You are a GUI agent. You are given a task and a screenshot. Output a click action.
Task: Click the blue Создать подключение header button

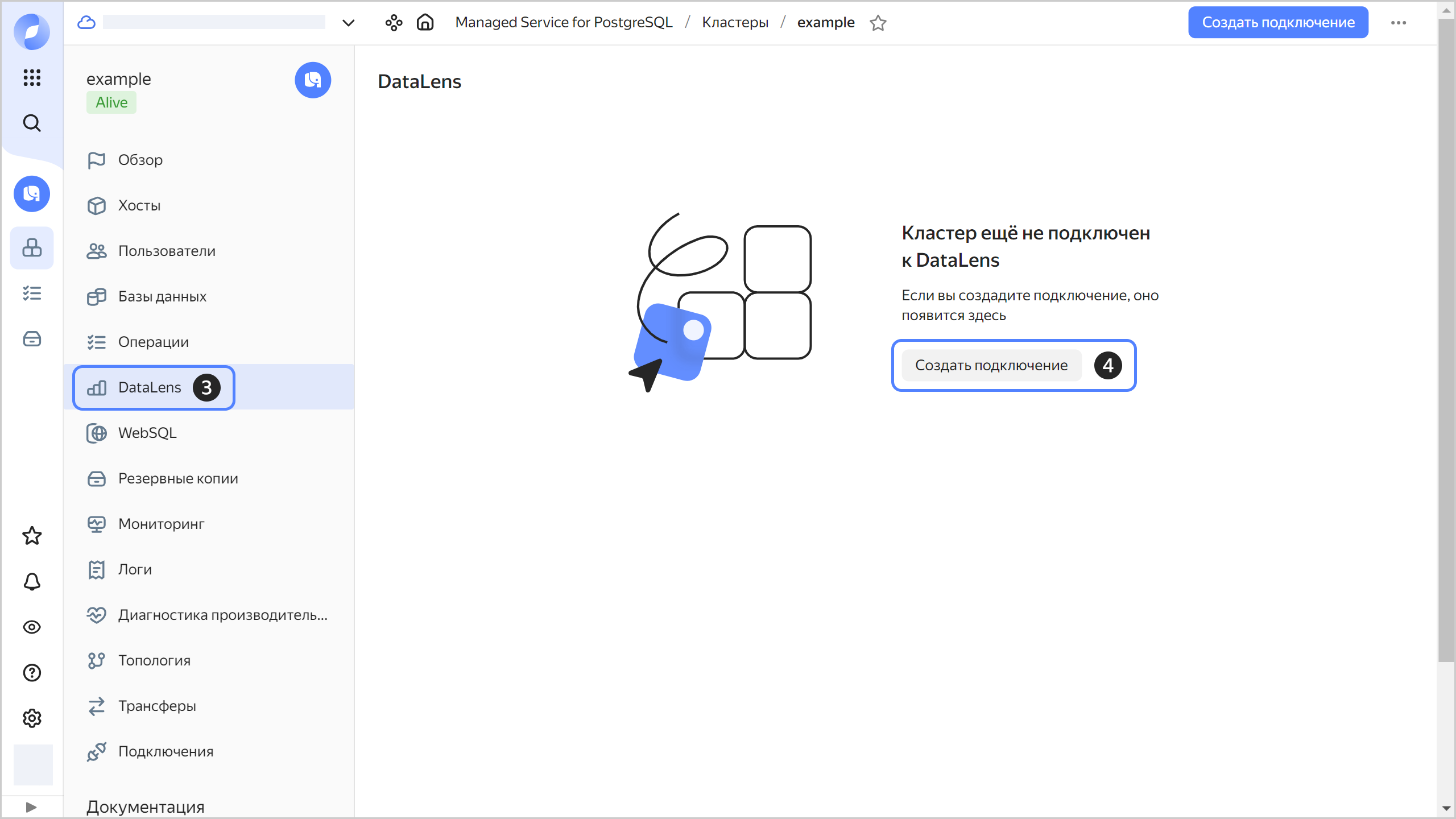pyautogui.click(x=1278, y=23)
